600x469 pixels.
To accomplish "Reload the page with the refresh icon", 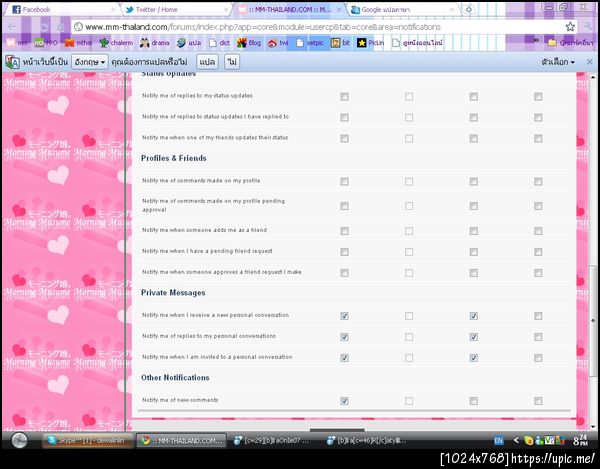I will point(45,27).
